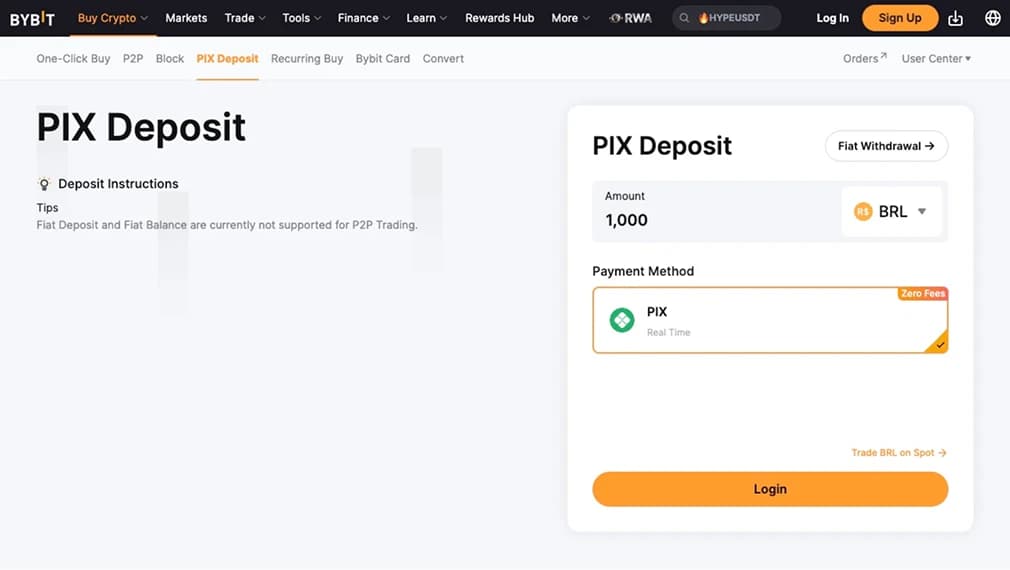Expand the Finance menu
This screenshot has height=570, width=1010.
pos(363,18)
